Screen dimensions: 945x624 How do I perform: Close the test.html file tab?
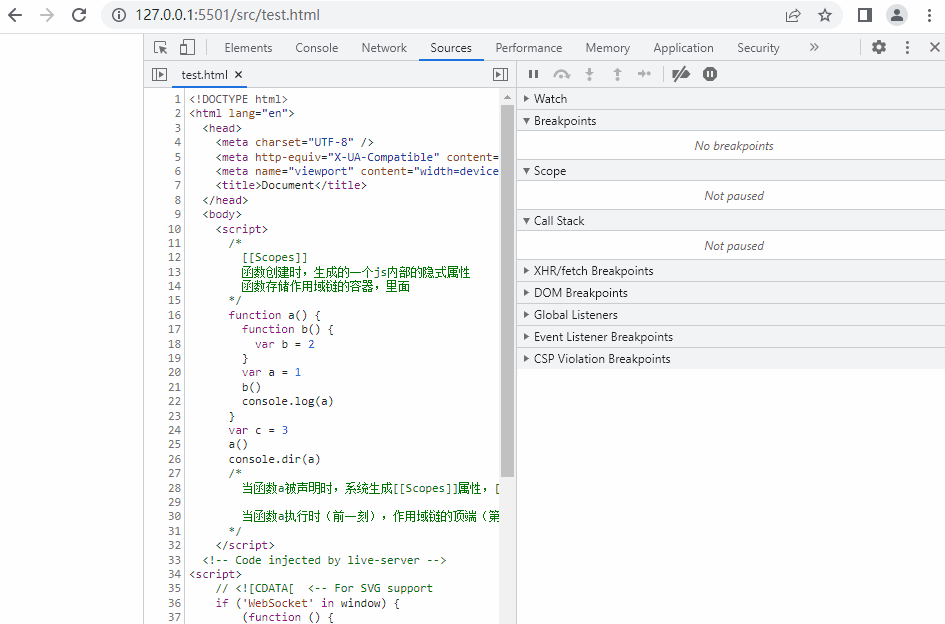(239, 75)
